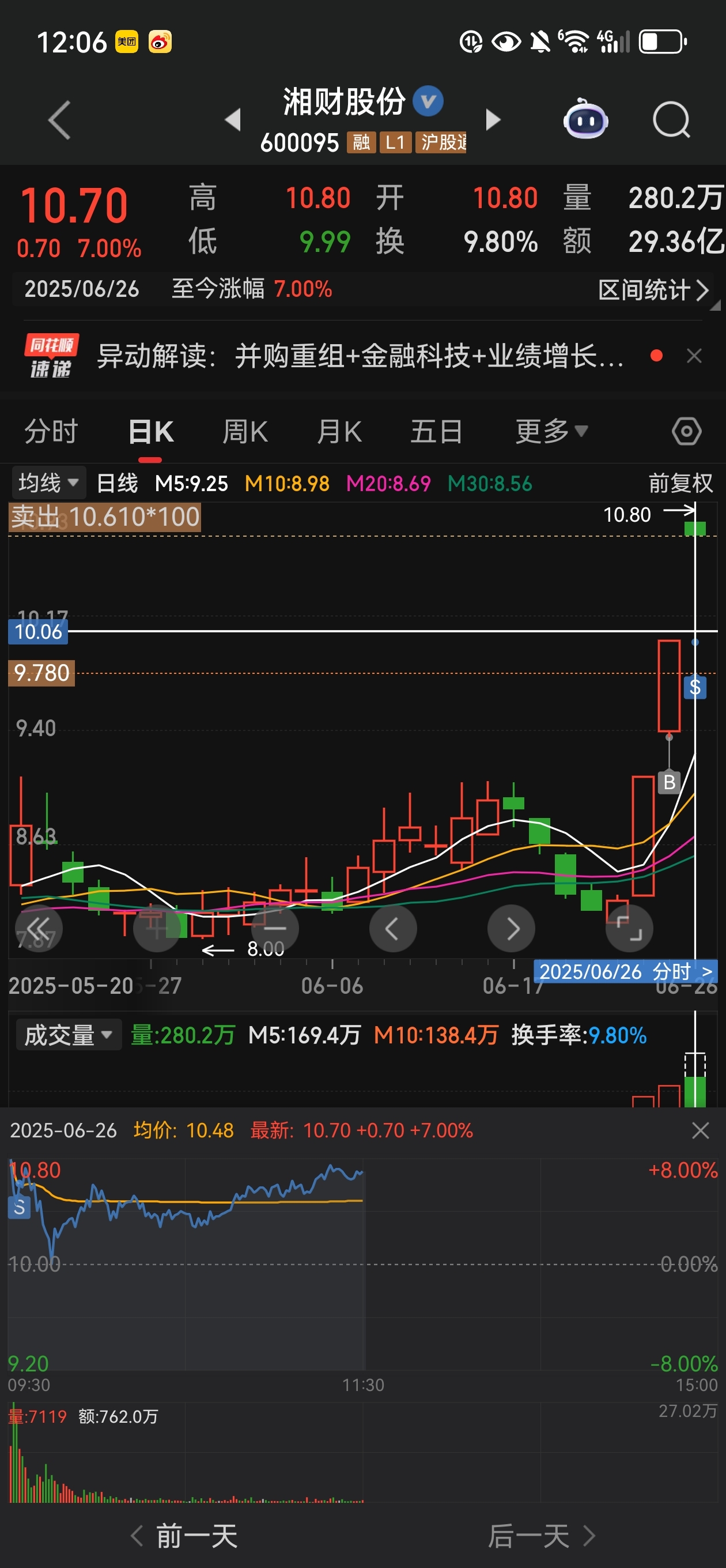Zoom out chart with minus button
This screenshot has height=1568, width=726.
pyautogui.click(x=274, y=928)
